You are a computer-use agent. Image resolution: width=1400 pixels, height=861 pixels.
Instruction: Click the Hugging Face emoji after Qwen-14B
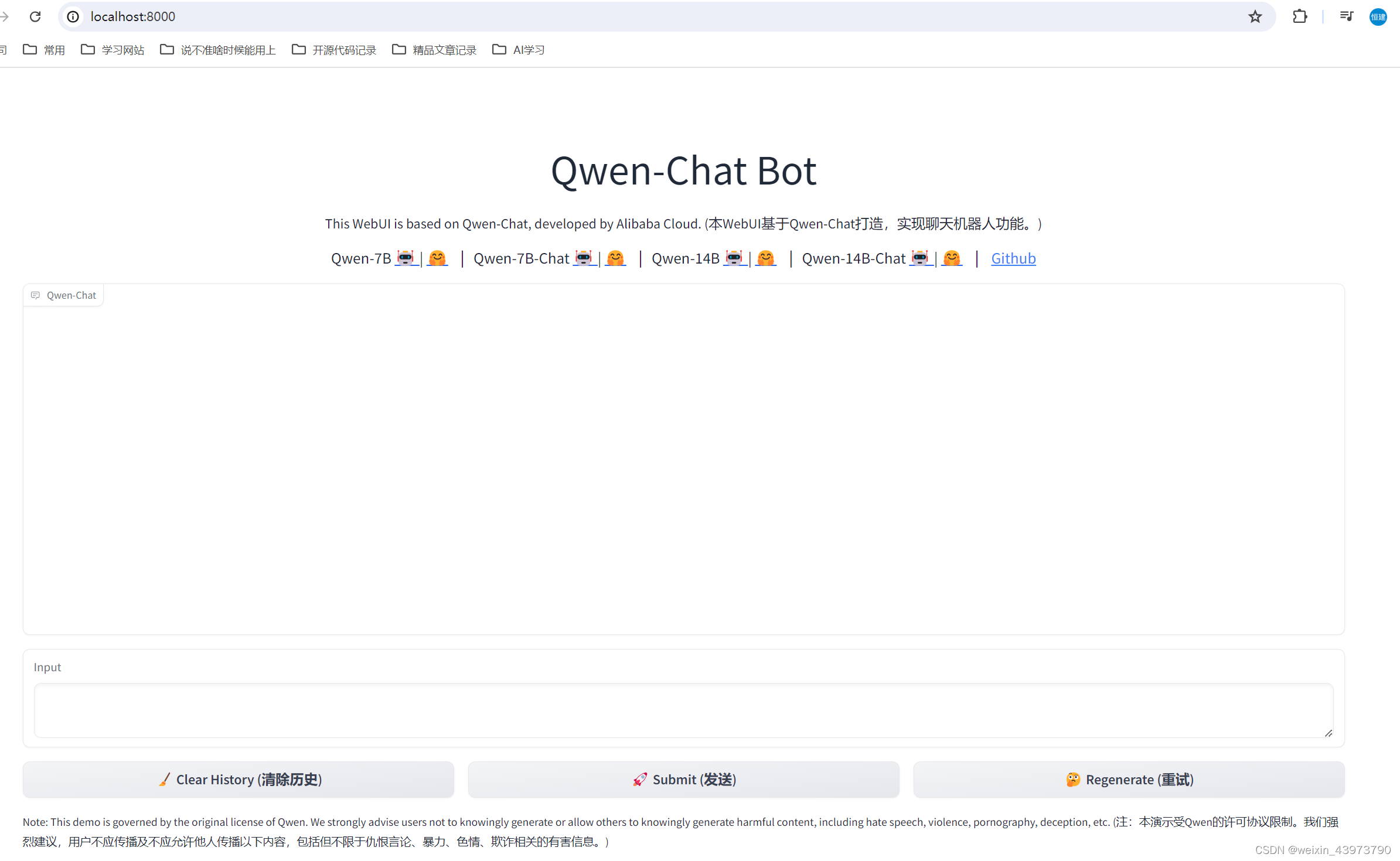[766, 258]
